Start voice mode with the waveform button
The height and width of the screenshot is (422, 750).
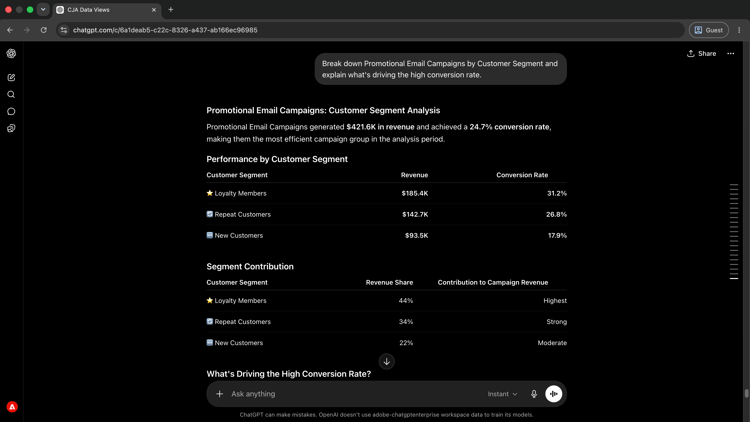coord(553,394)
